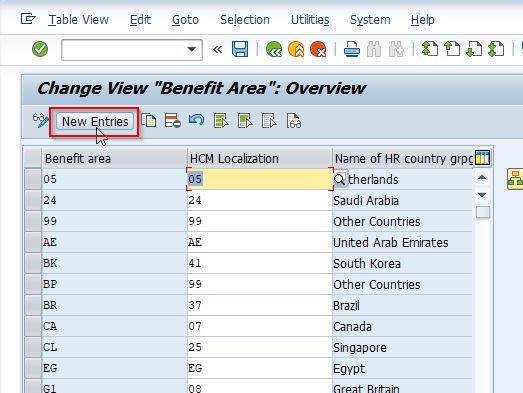Viewport: 523px width, 393px height.
Task: Click benefit area EG cell
Action: 114,368
